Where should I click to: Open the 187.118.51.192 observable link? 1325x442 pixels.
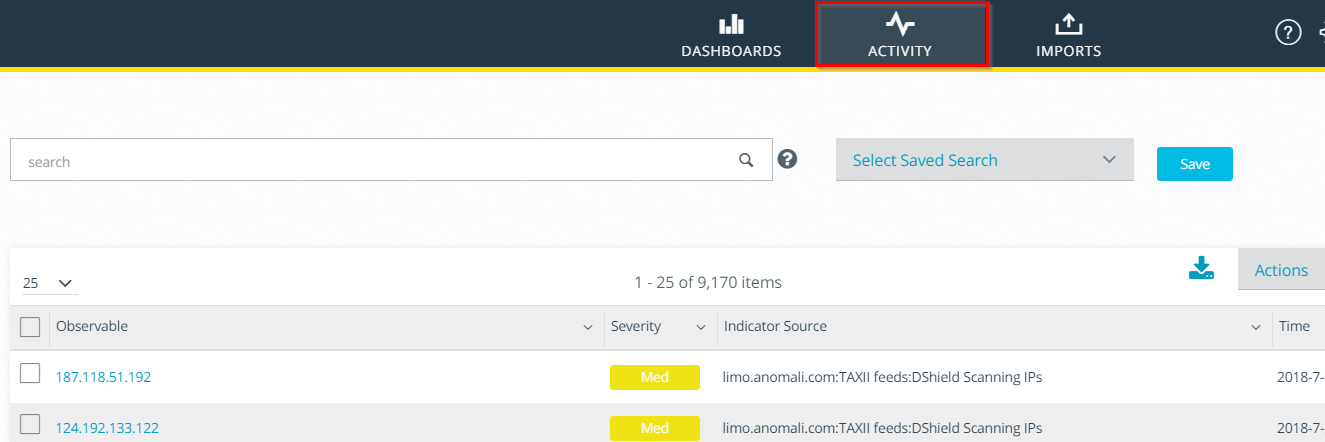[x=103, y=377]
